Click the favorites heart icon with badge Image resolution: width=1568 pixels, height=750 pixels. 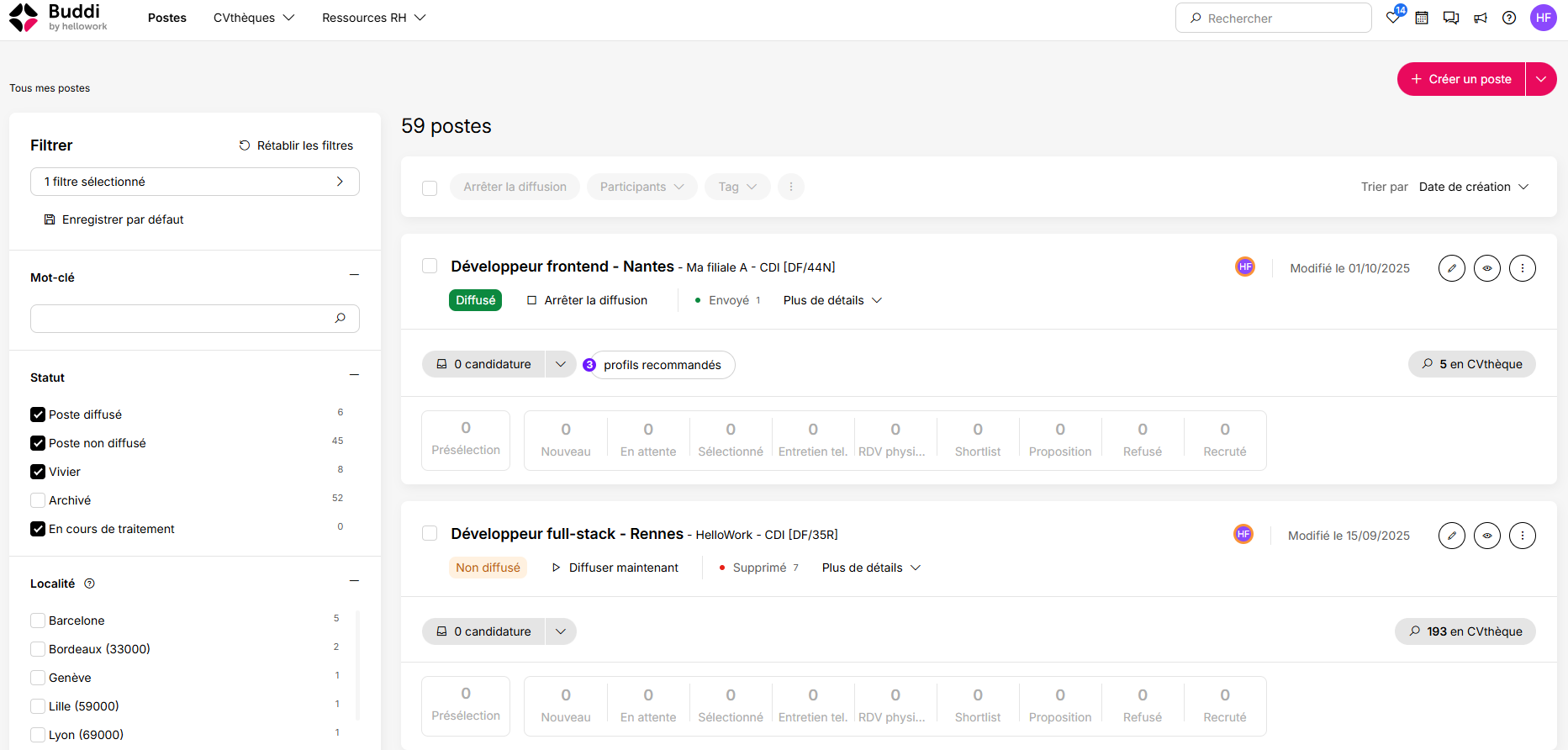[x=1394, y=16]
